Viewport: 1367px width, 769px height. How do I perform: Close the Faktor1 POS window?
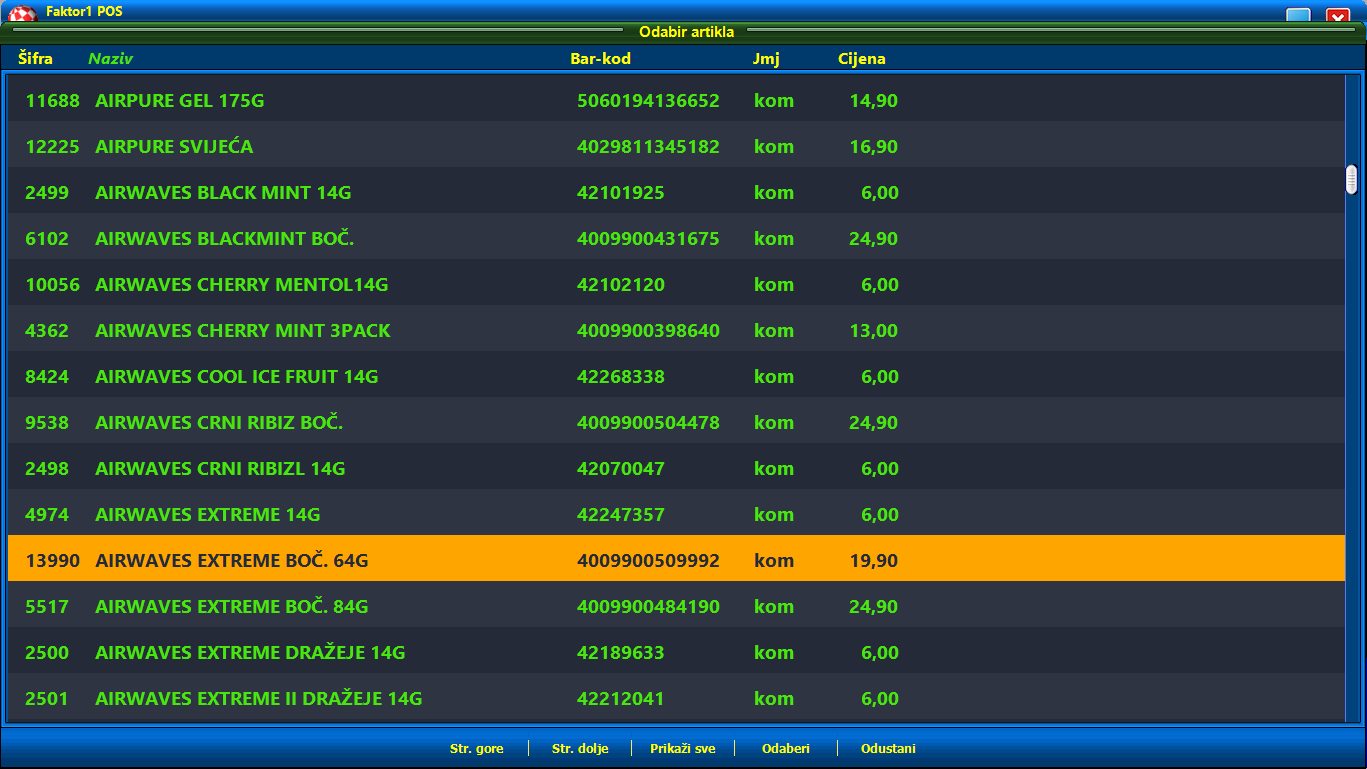click(1338, 15)
